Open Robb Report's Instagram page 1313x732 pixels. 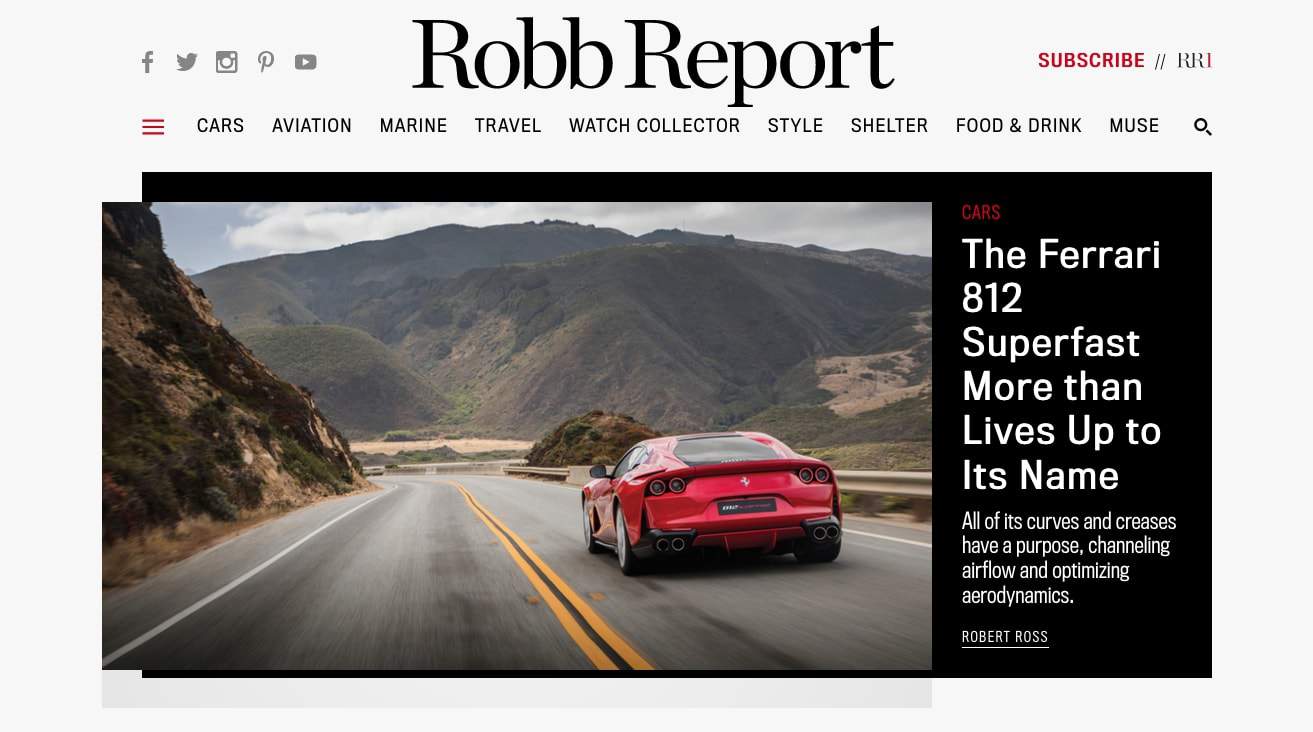click(226, 61)
